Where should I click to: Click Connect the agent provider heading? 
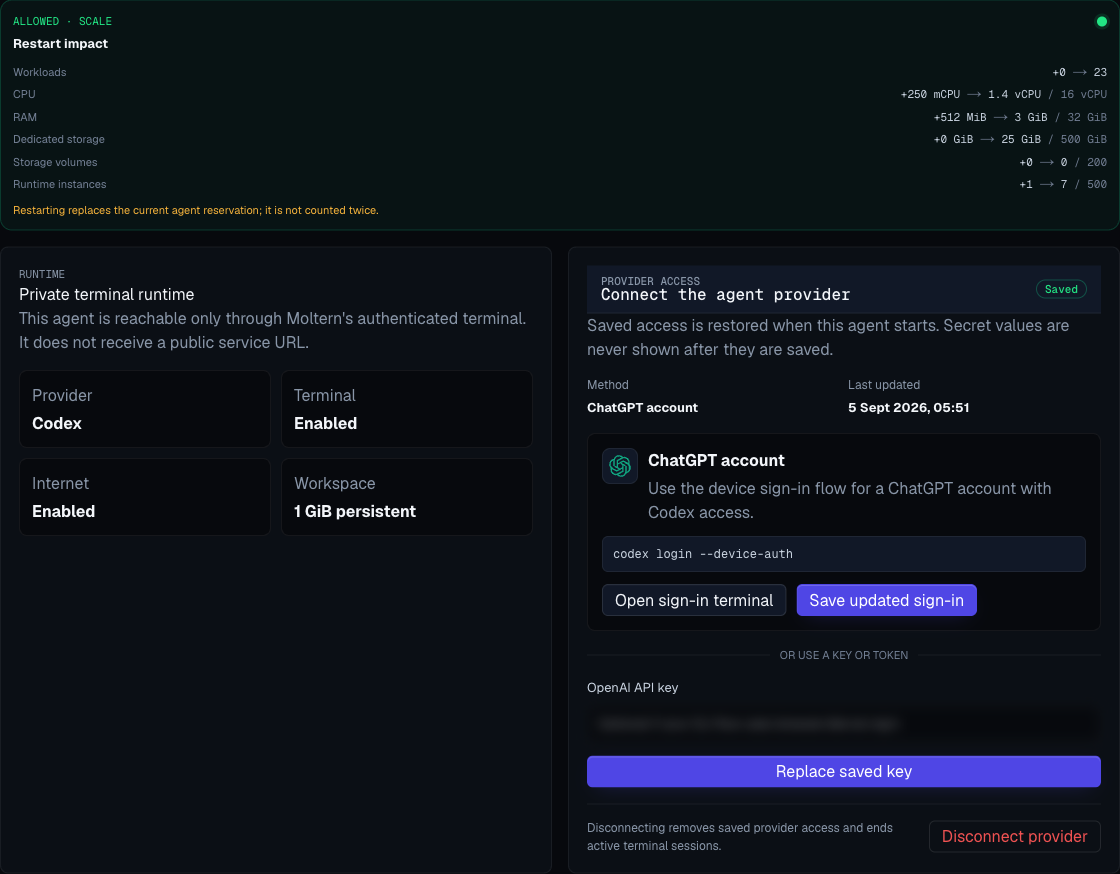(725, 295)
